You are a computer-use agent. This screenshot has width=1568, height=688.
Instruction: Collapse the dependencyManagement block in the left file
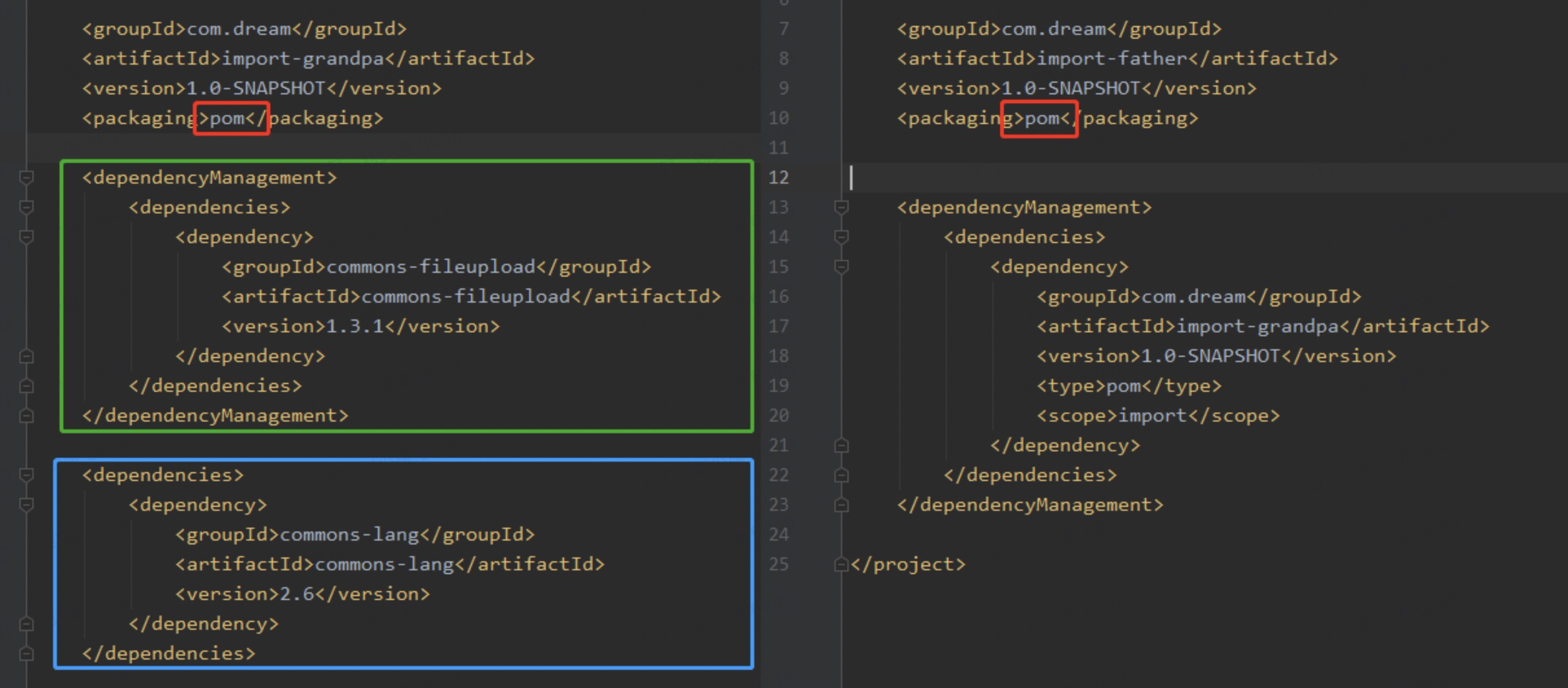pos(26,177)
